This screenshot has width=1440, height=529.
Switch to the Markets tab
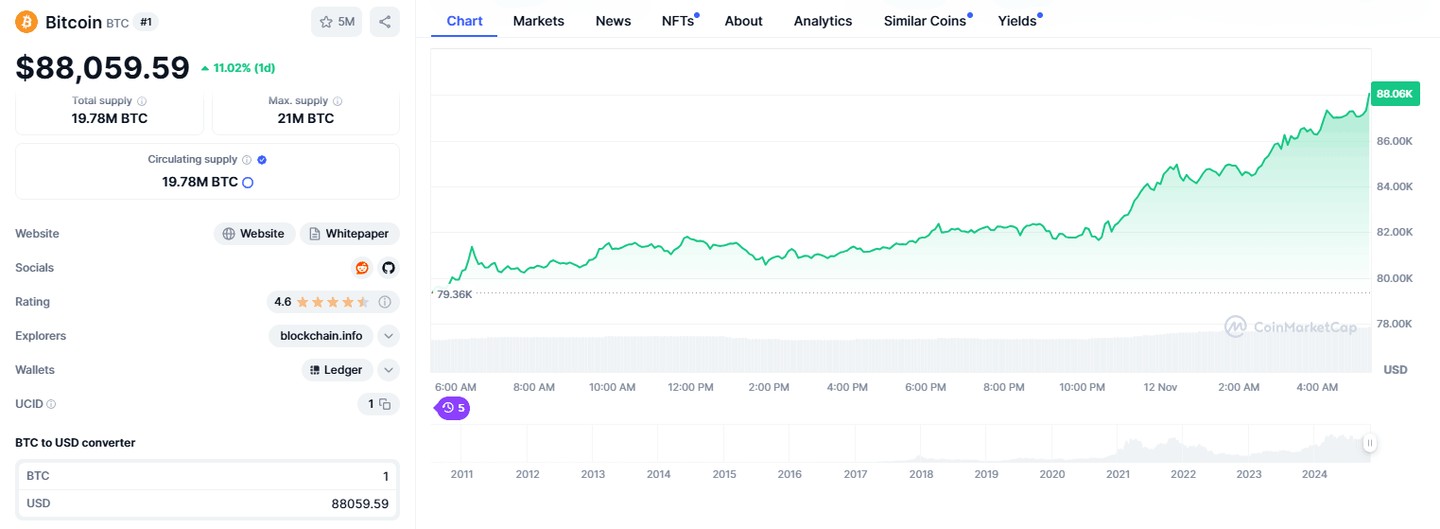point(539,21)
